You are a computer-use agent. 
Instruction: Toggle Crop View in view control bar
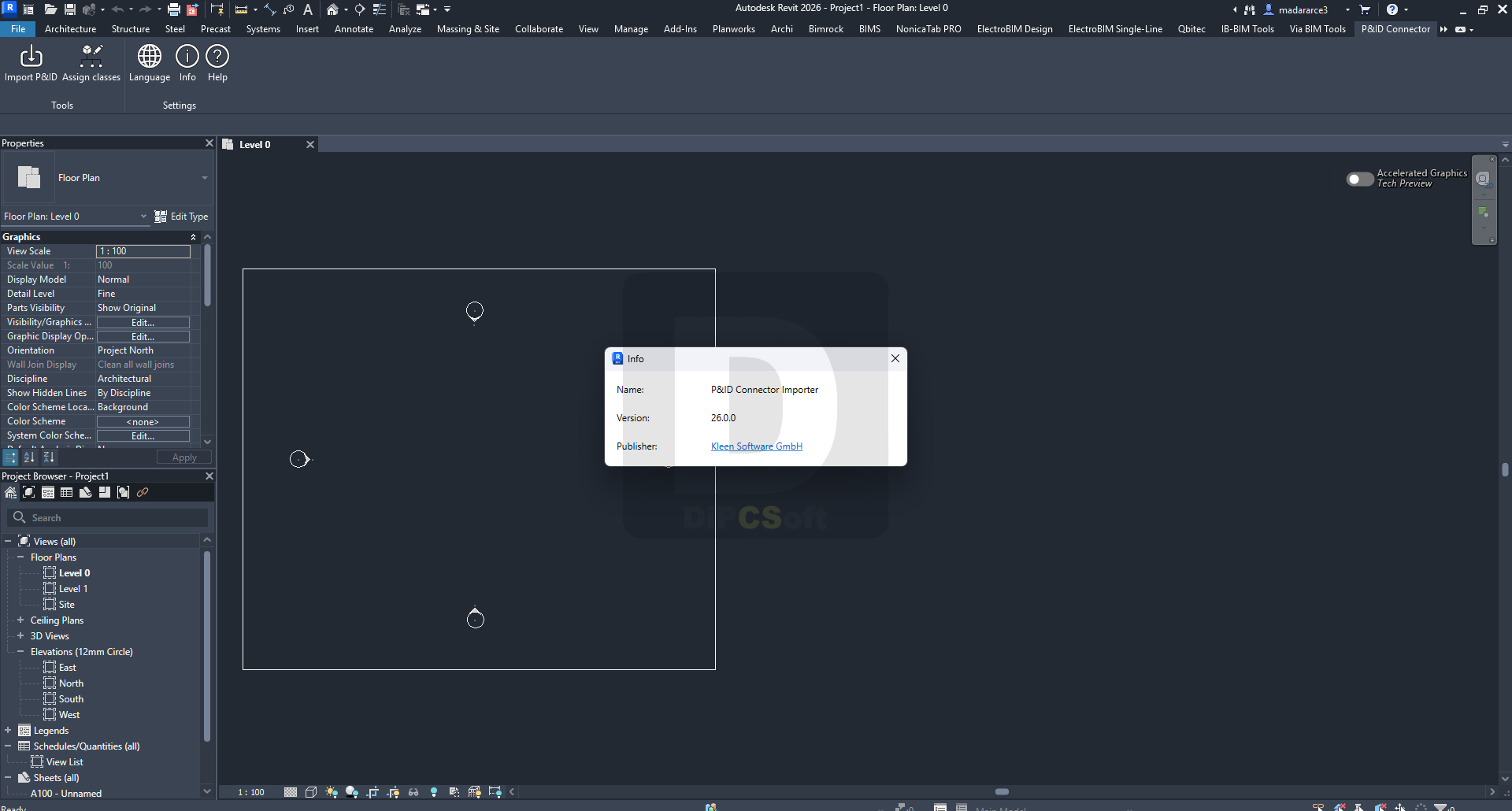pyautogui.click(x=372, y=792)
